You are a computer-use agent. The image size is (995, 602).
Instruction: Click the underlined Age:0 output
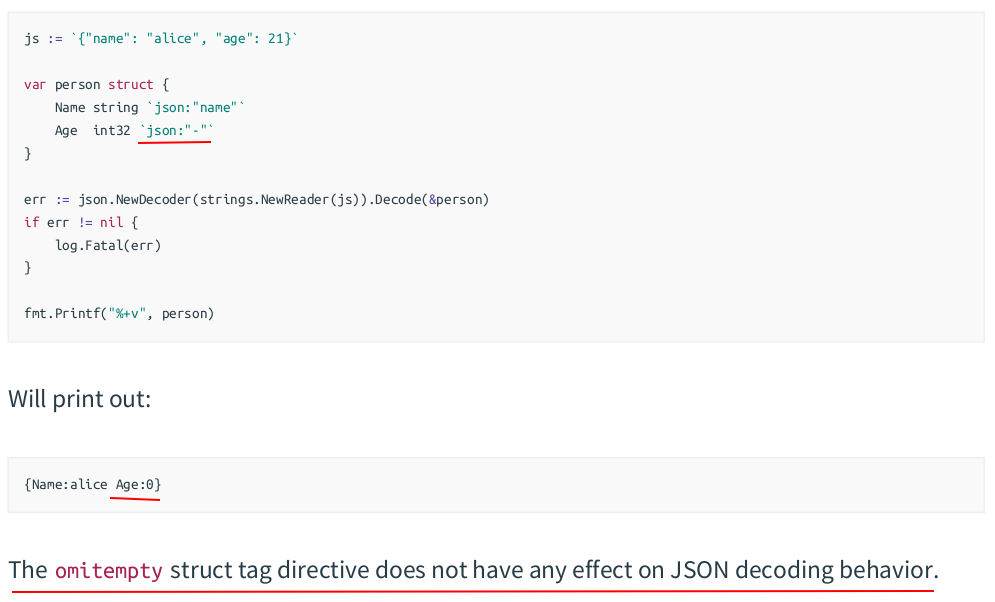pyautogui.click(x=137, y=485)
